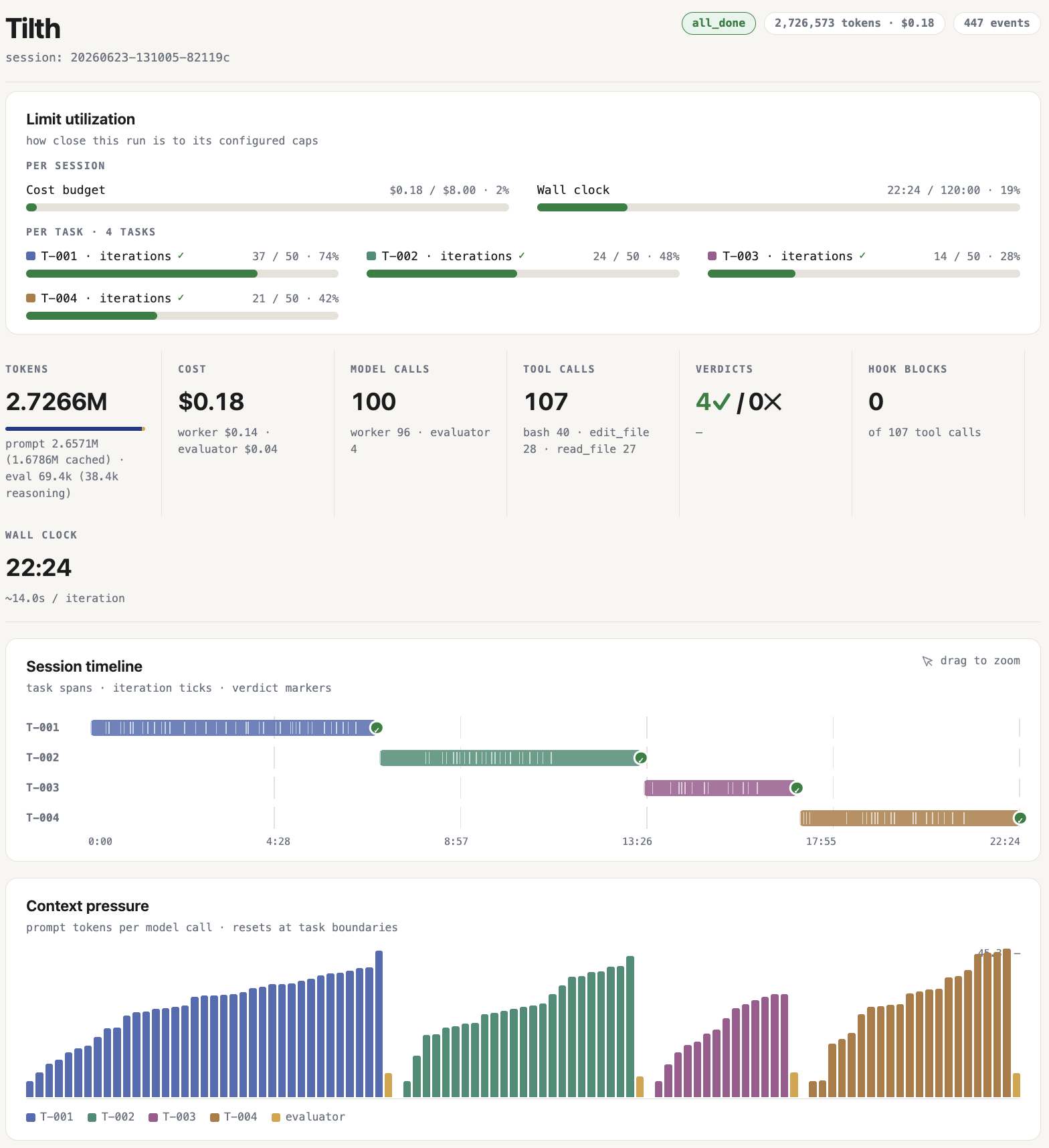Click the T-002 iterations checkmark
This screenshot has width=1049, height=1148.
[x=522, y=256]
